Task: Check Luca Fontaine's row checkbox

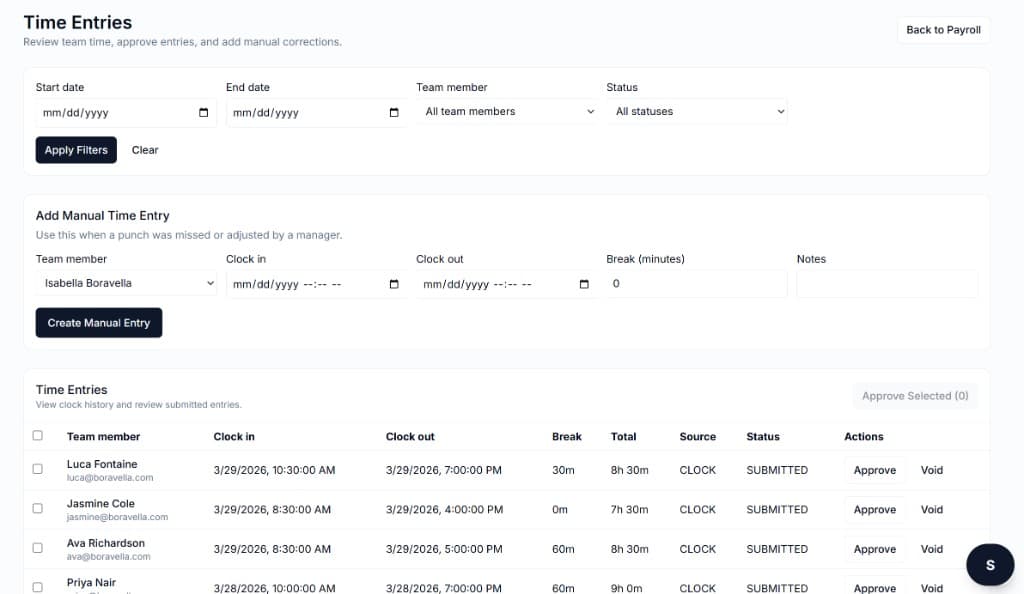Action: (37, 469)
